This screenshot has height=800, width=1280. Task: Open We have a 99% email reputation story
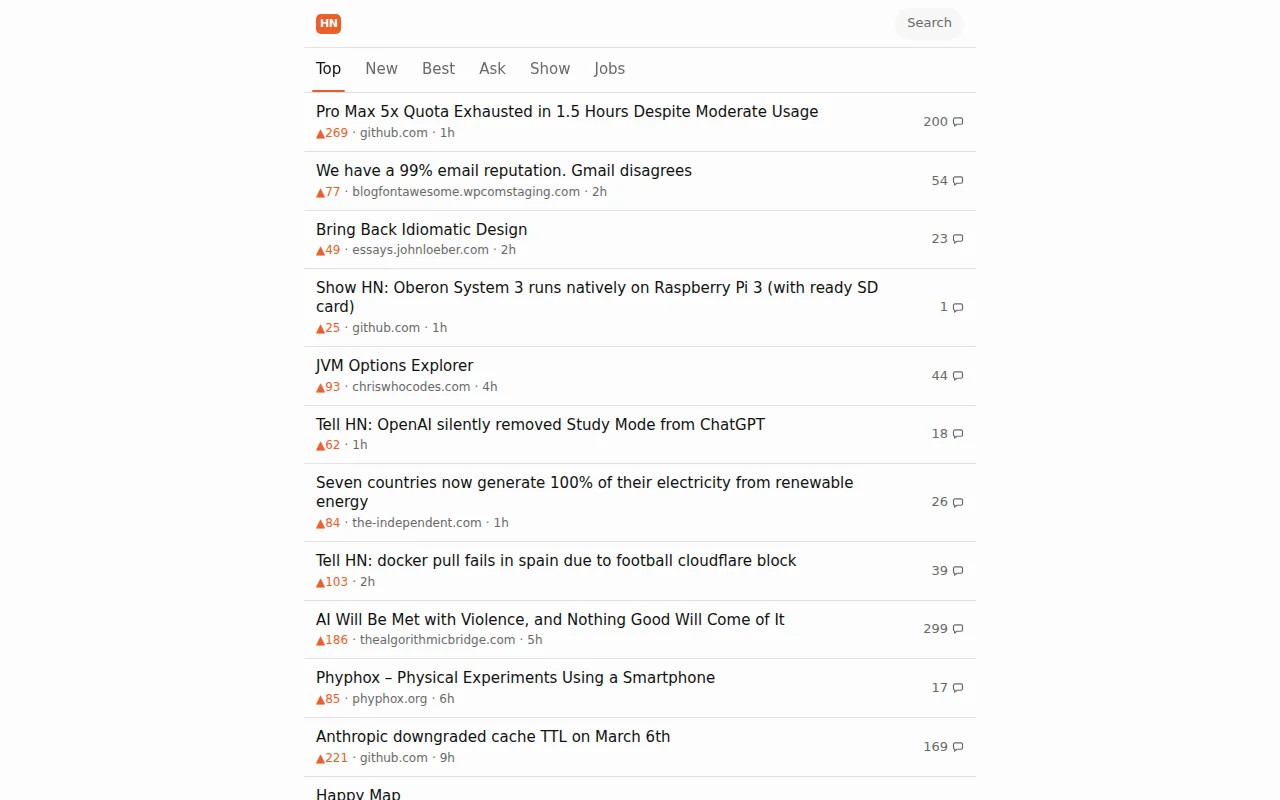504,170
